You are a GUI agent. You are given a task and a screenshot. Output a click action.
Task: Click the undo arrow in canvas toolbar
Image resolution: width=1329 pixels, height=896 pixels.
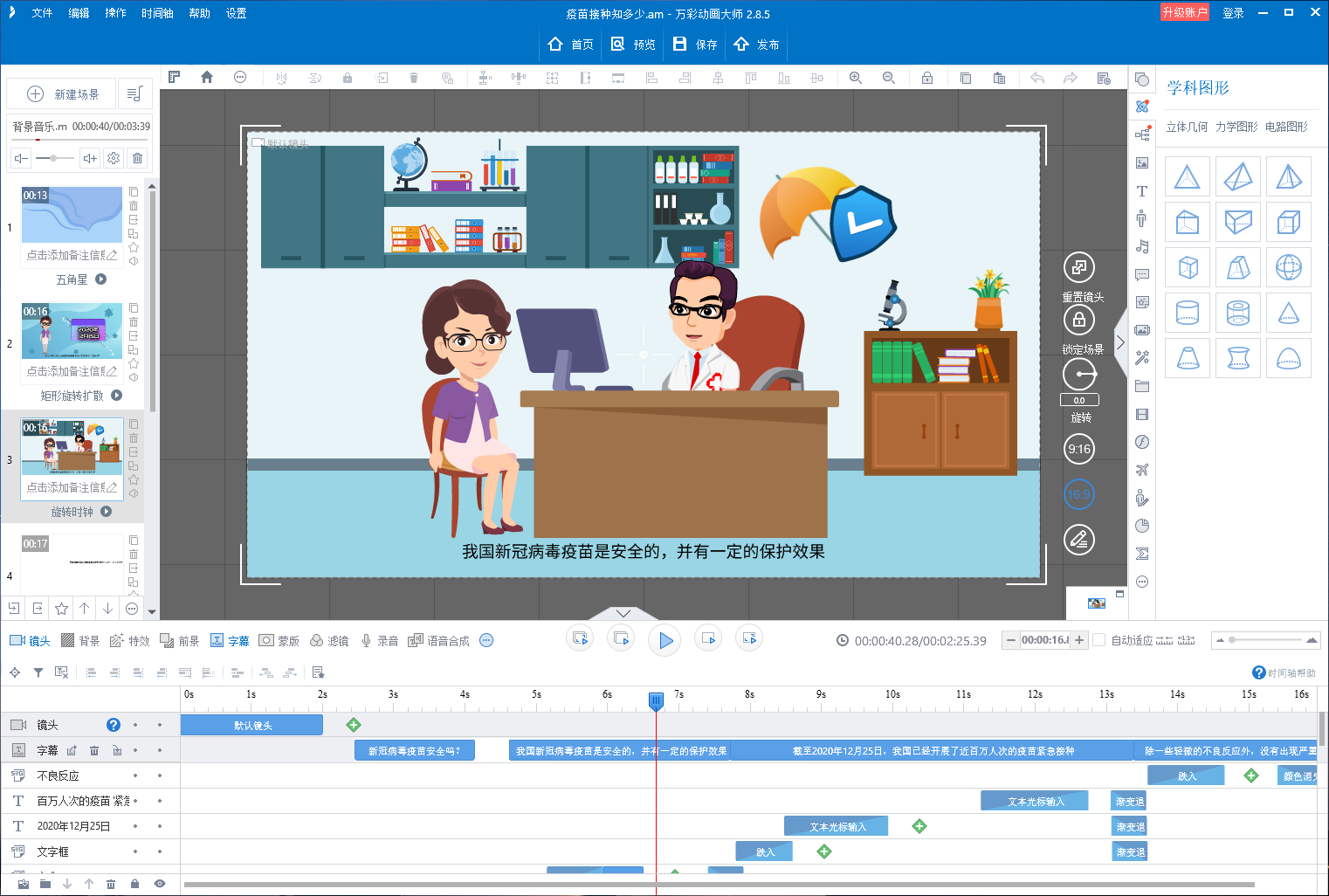(1037, 78)
